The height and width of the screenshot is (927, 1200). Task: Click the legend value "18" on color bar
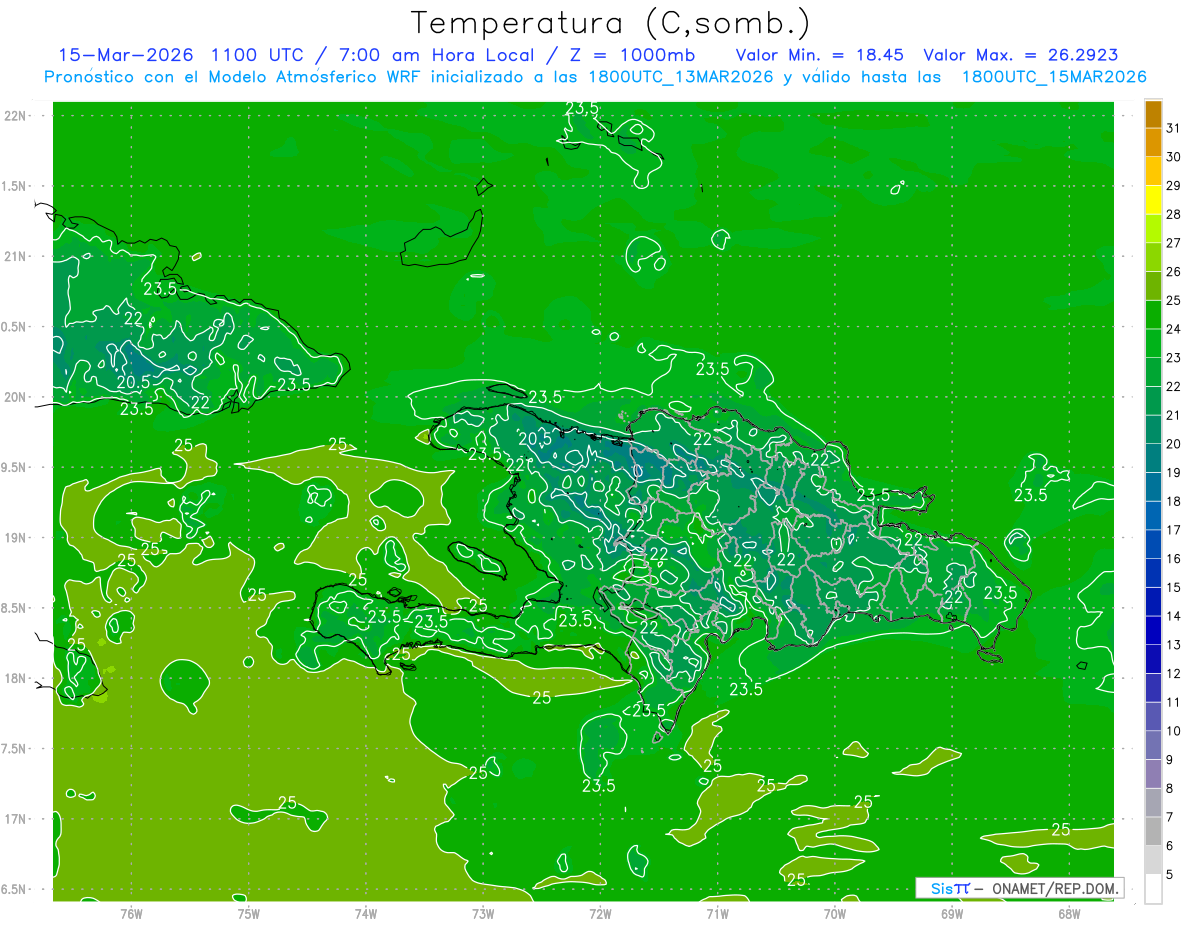[1173, 502]
